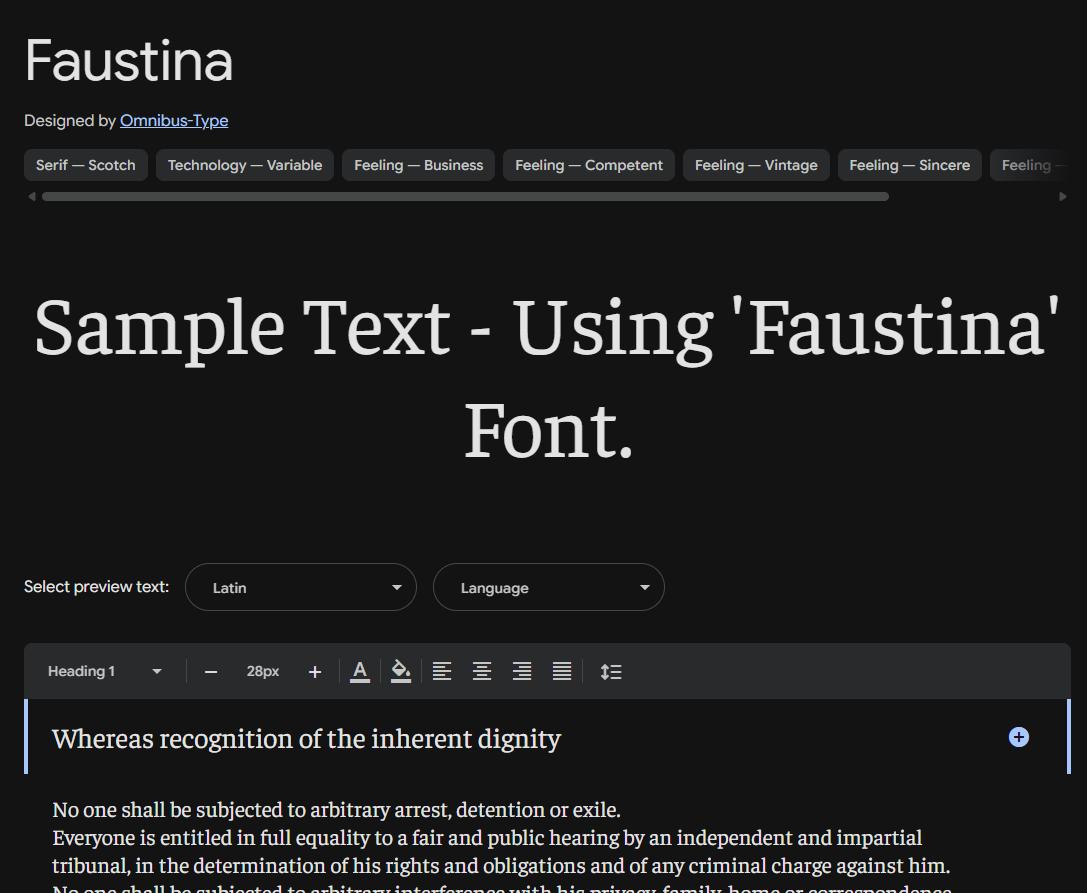The height and width of the screenshot is (893, 1087).
Task: Click the word 'Font.' in the large preview
Action: click(x=548, y=431)
